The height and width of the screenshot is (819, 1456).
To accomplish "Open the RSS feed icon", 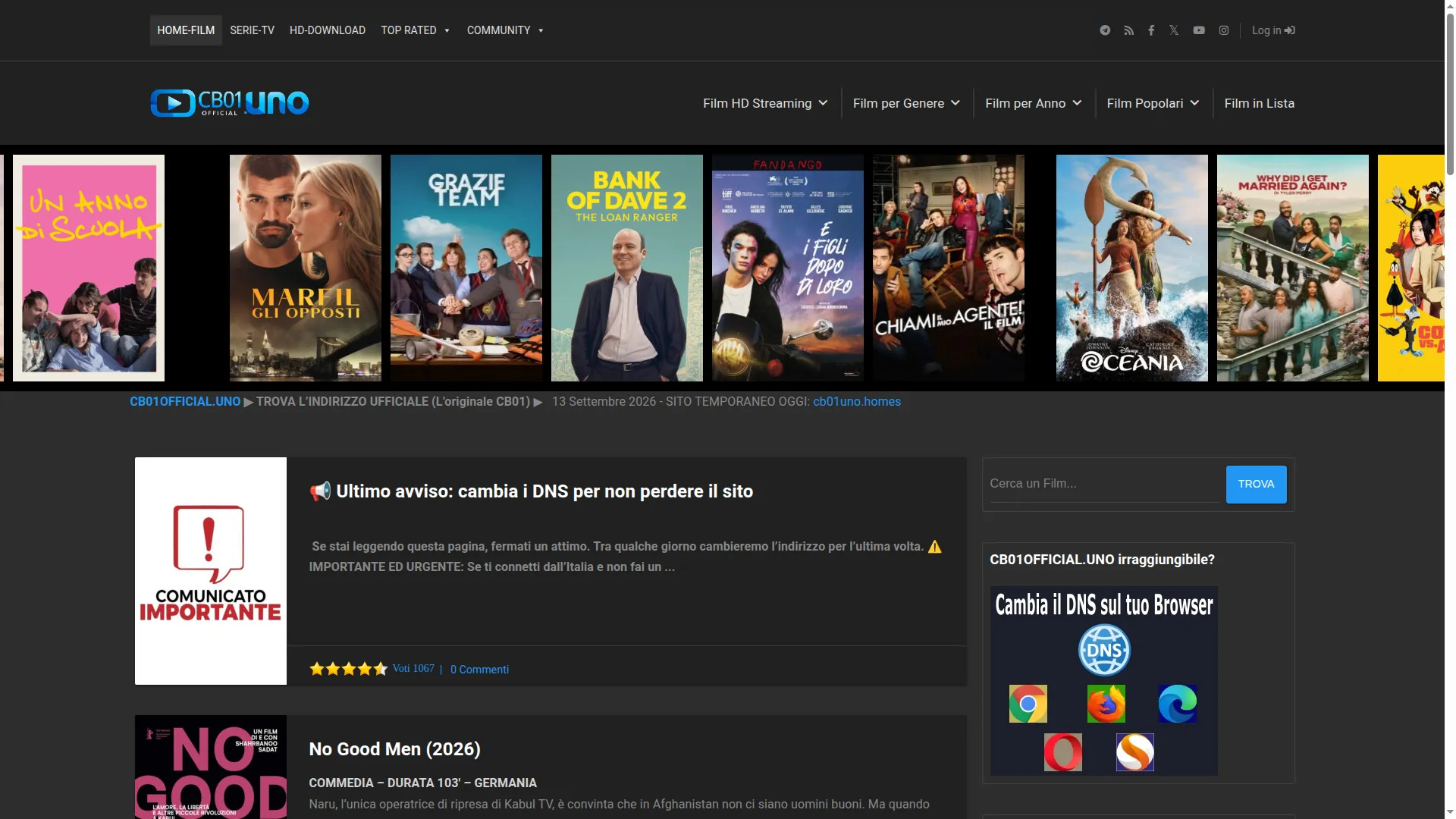I will pos(1129,30).
